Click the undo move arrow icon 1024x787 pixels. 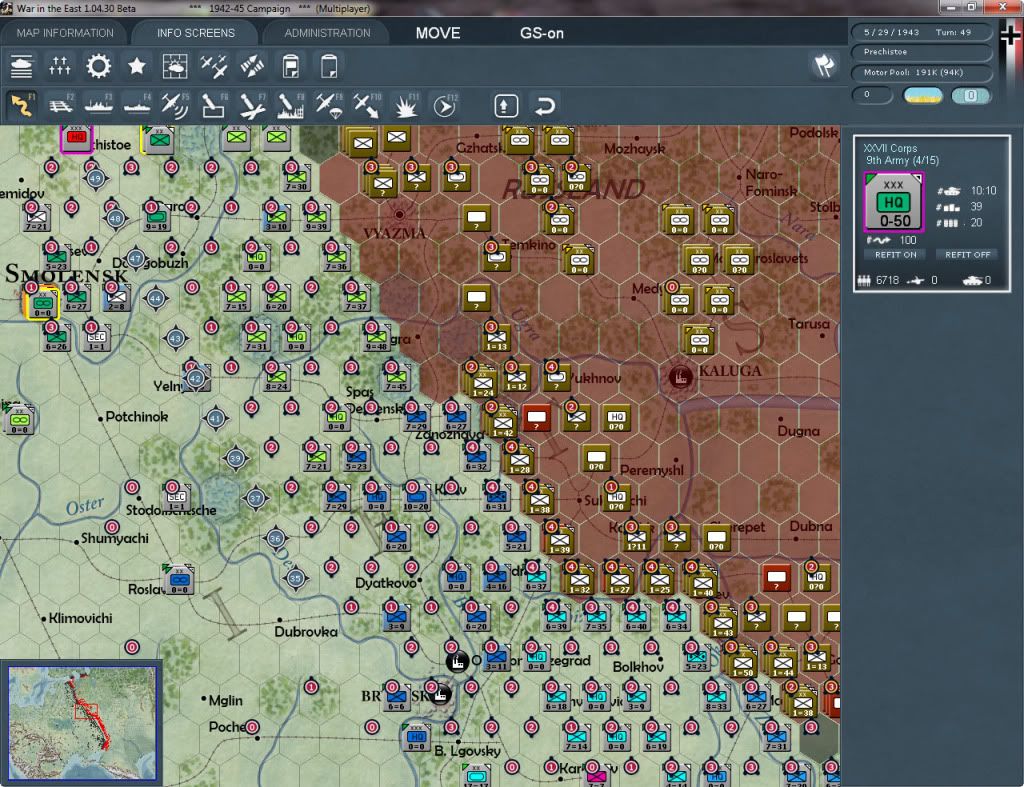[x=545, y=106]
